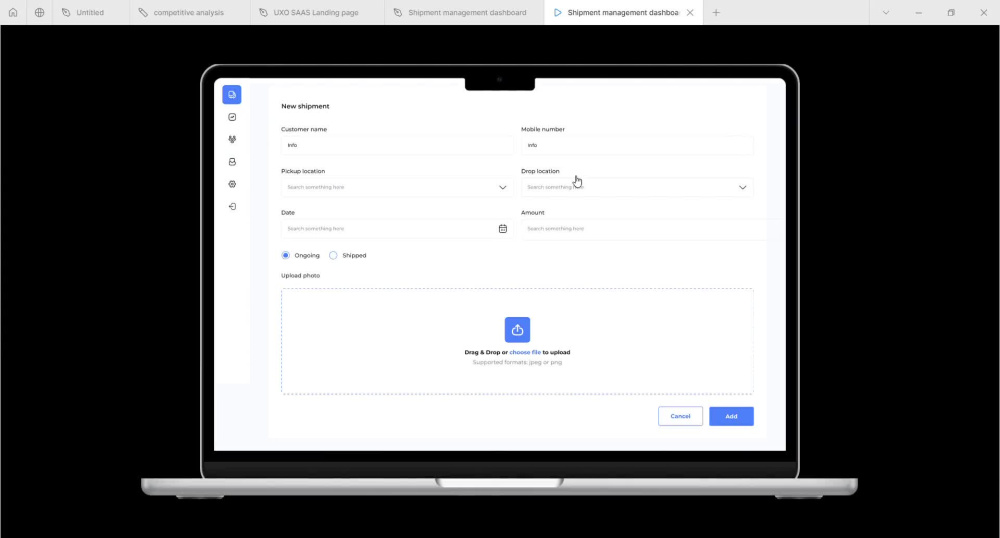The width and height of the screenshot is (1000, 538).
Task: Select the Ongoing radio button
Action: click(286, 255)
